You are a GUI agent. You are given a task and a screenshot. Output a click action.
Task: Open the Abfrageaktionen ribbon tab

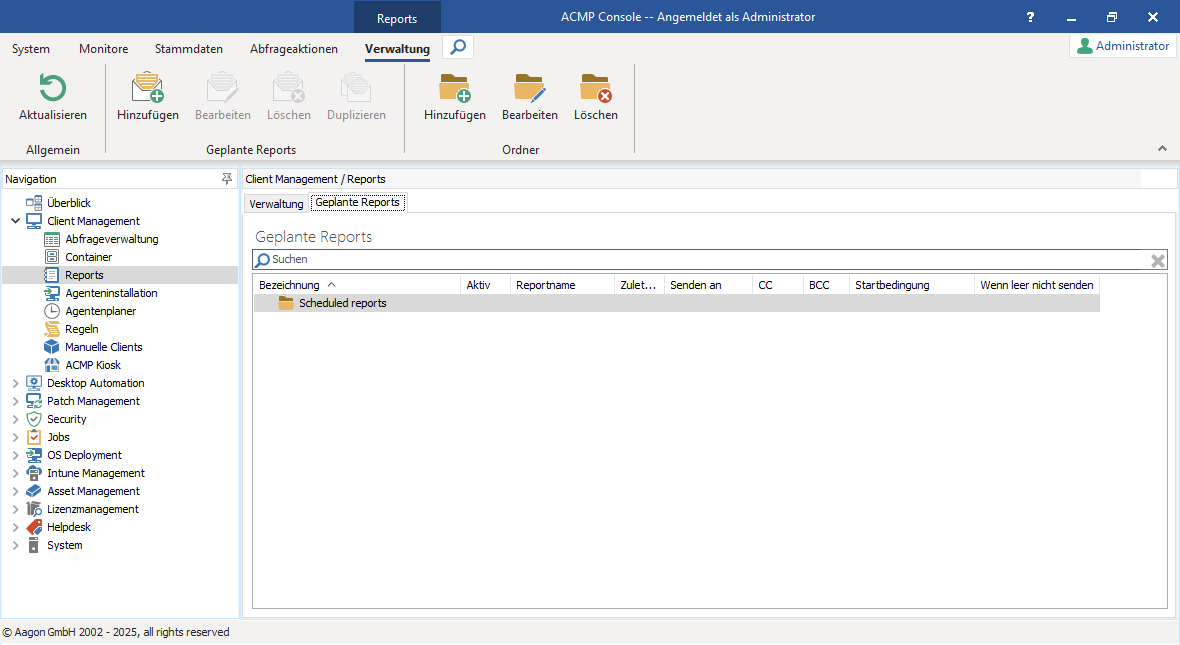(293, 48)
